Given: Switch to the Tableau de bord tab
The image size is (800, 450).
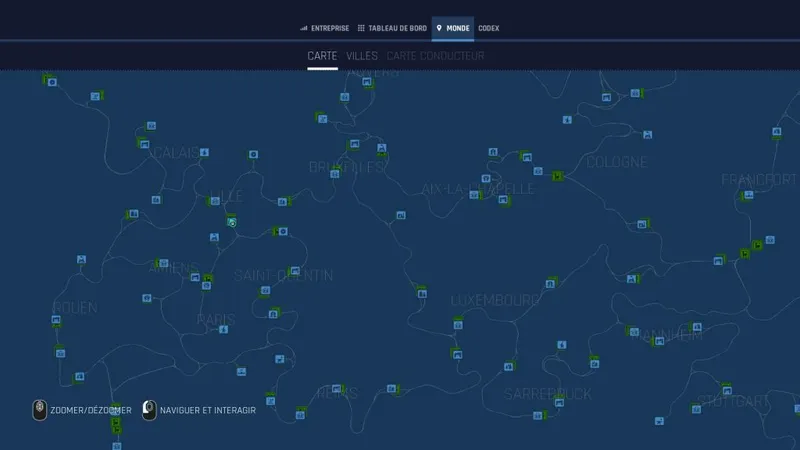Looking at the screenshot, I should [397, 28].
